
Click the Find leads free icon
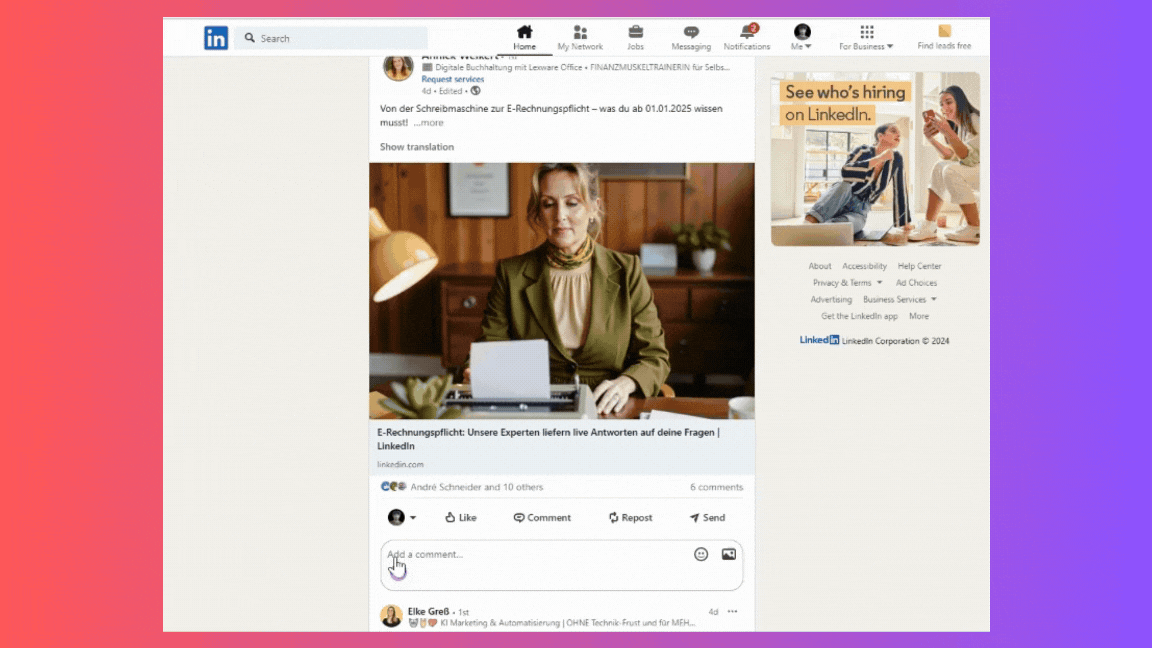[944, 32]
